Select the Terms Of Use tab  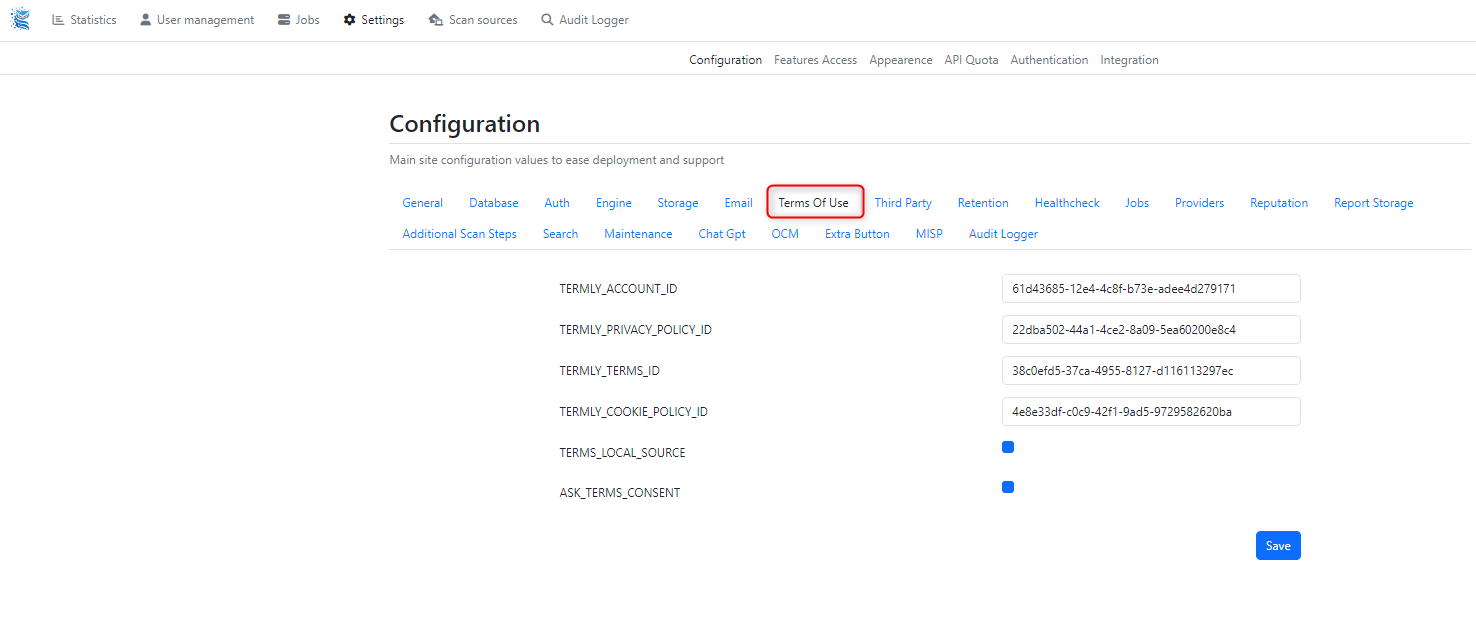coord(814,203)
